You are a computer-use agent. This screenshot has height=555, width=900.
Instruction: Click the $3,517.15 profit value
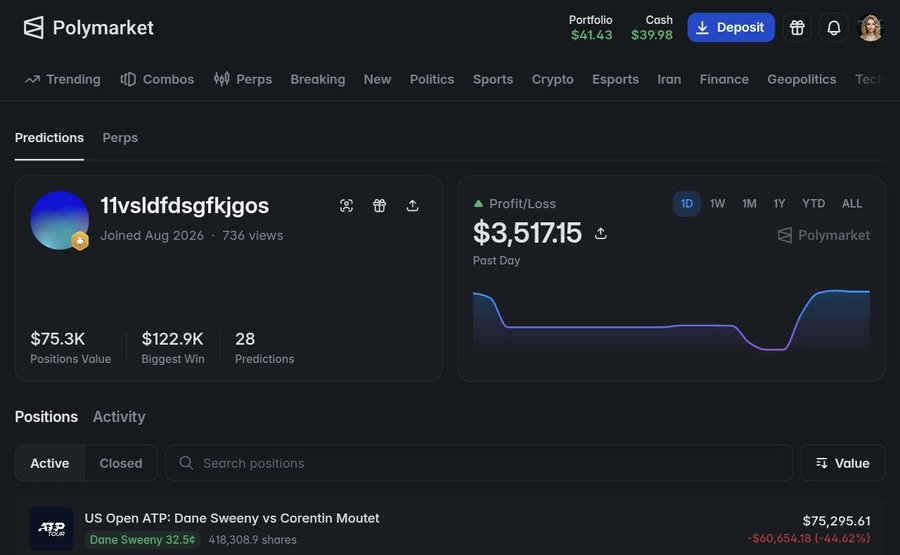(x=527, y=233)
